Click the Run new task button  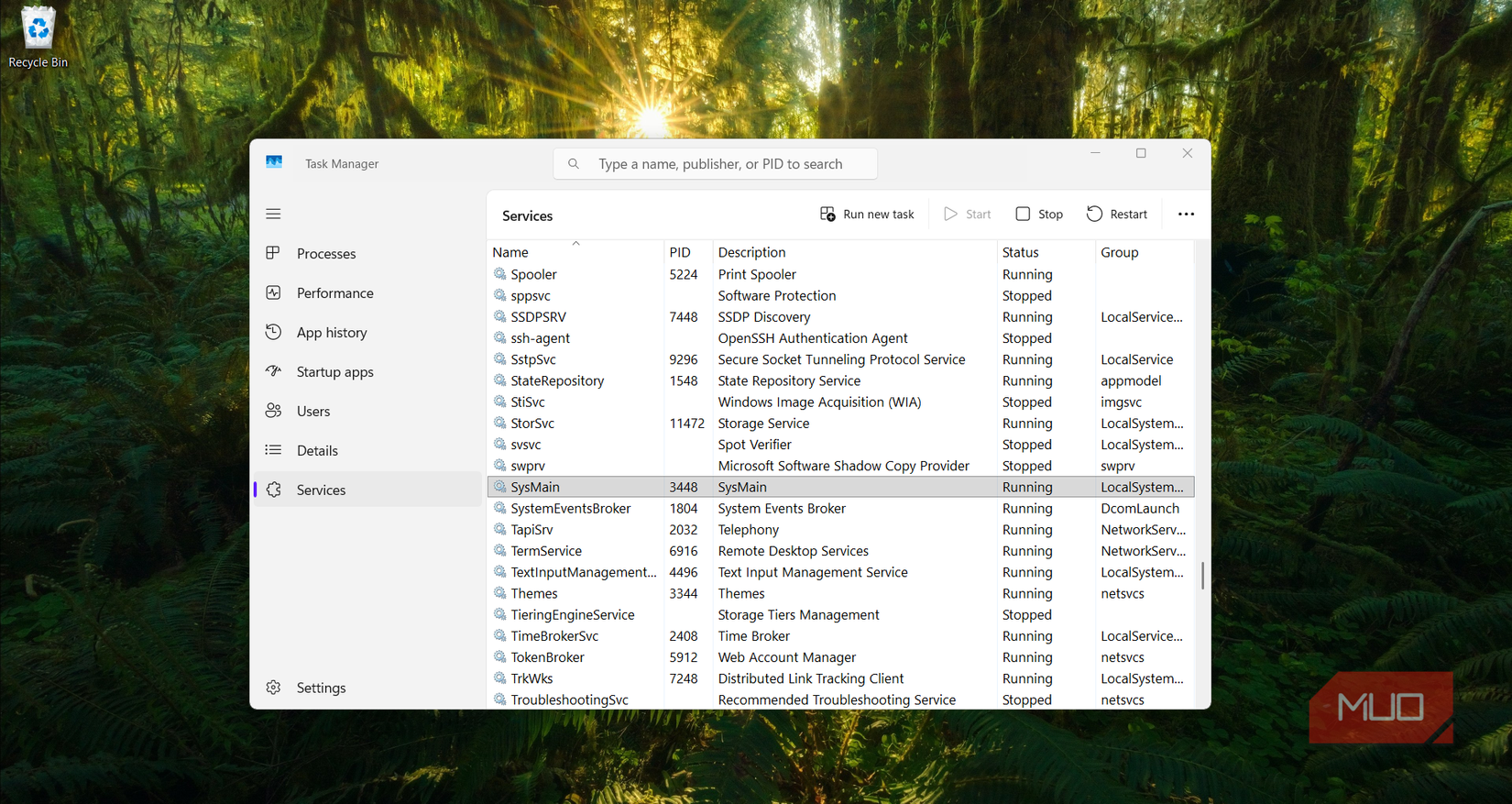pyautogui.click(x=867, y=214)
